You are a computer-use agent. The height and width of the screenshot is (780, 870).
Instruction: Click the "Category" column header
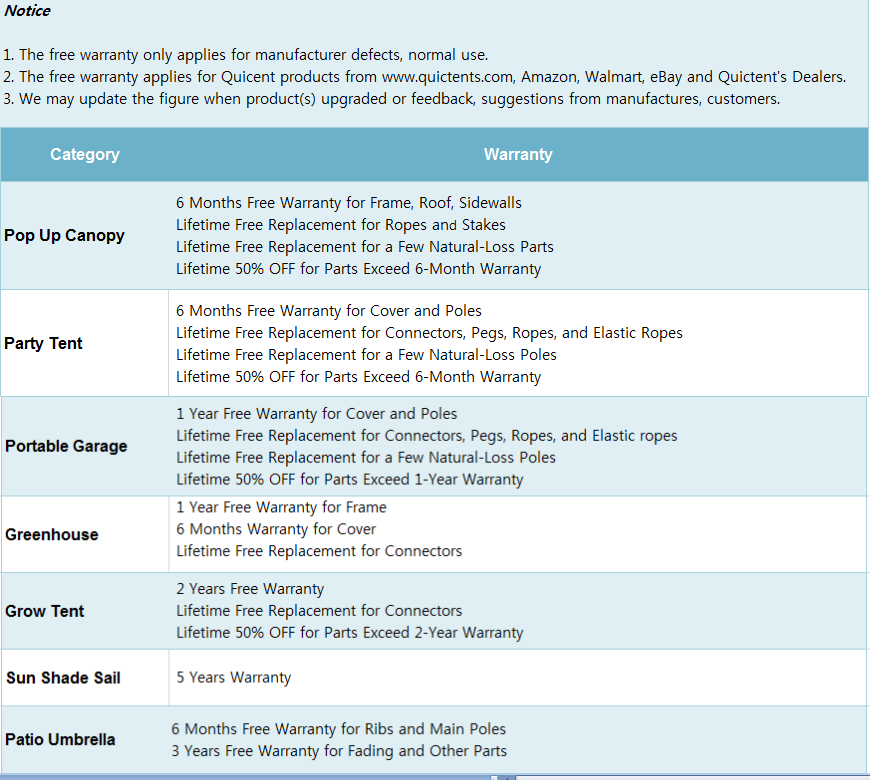click(x=85, y=154)
